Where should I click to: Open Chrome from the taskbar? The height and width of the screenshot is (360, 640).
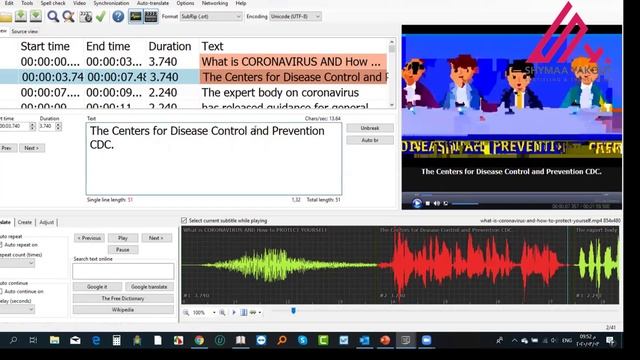coord(199,340)
